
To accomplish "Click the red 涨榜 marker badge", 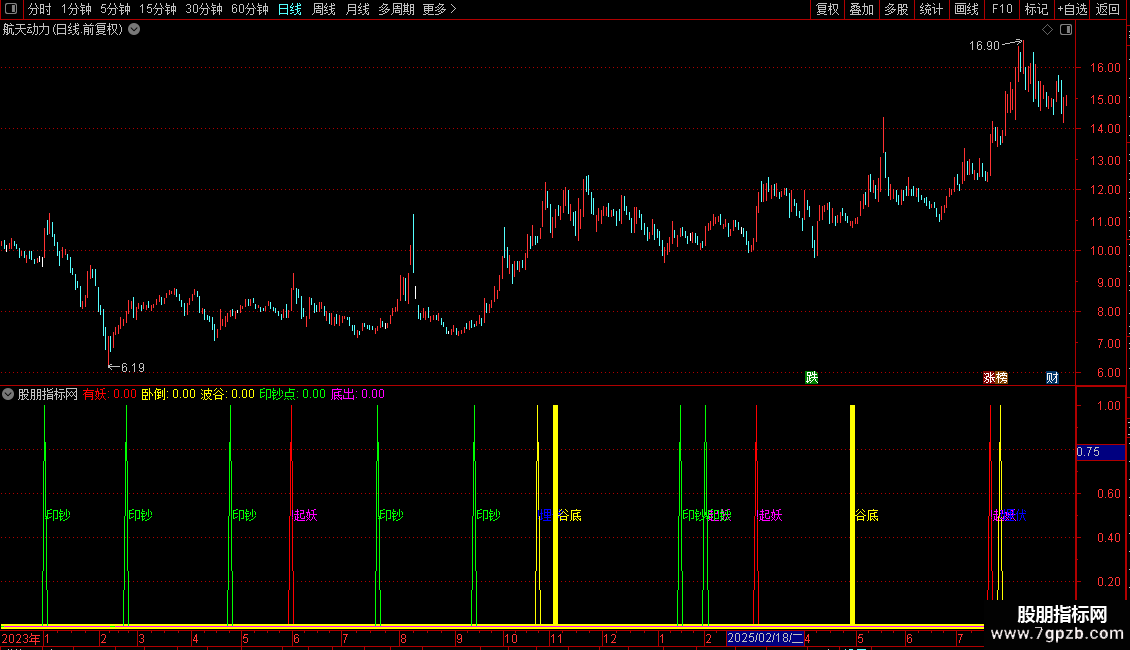I will [x=995, y=378].
